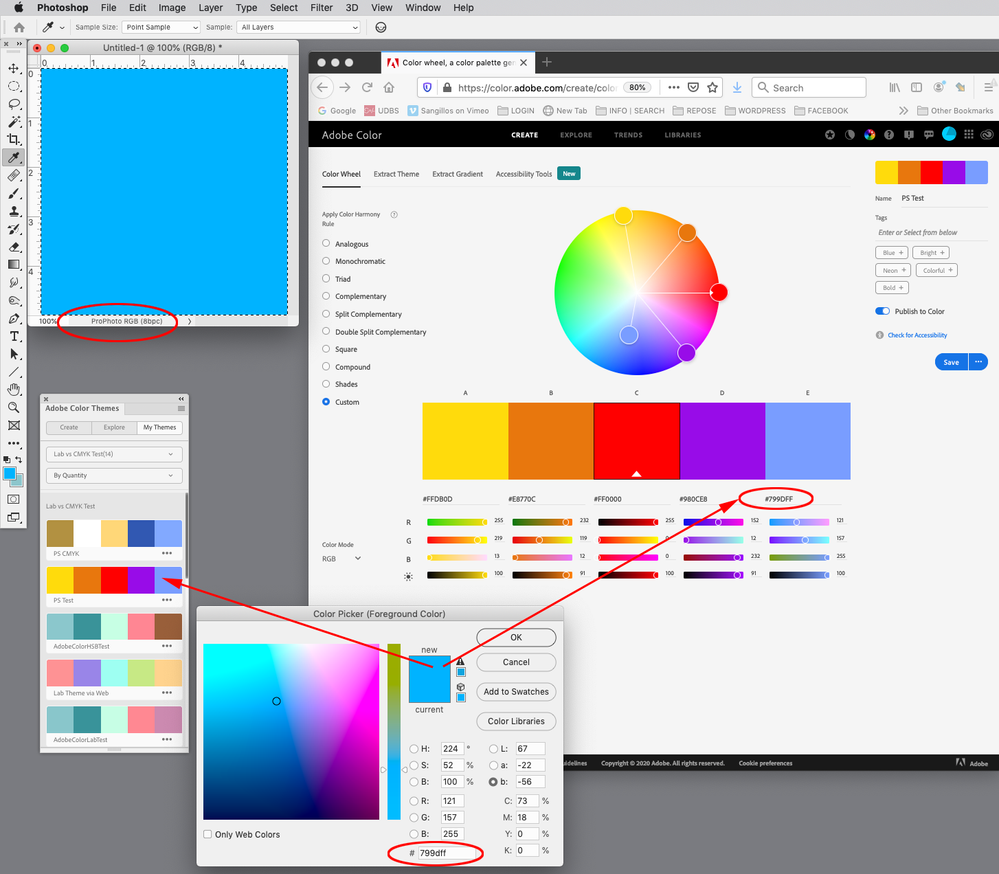
Task: Open browser downloads arrow icon
Action: (737, 87)
